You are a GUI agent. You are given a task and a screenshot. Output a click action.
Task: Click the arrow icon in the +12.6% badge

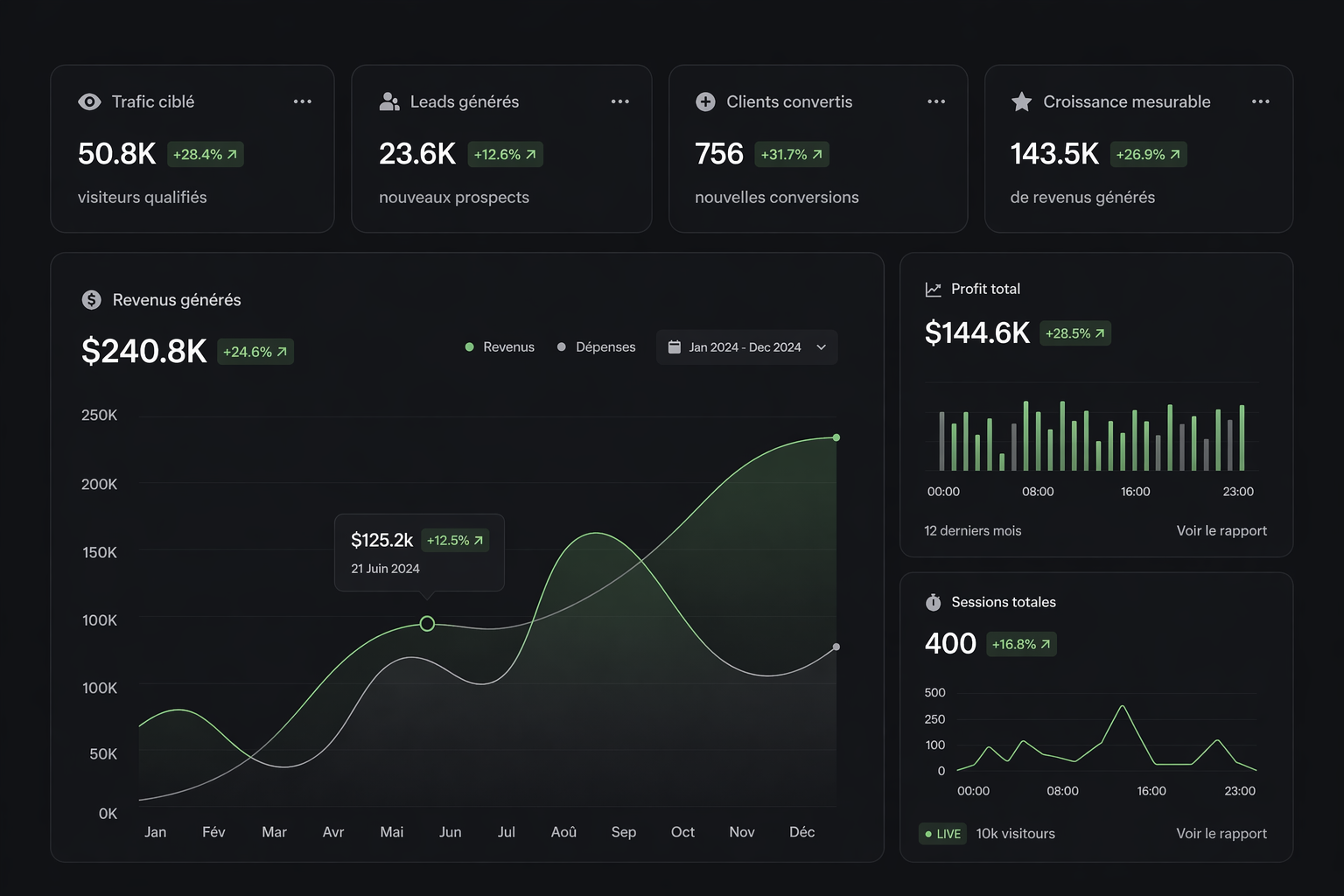click(x=530, y=154)
